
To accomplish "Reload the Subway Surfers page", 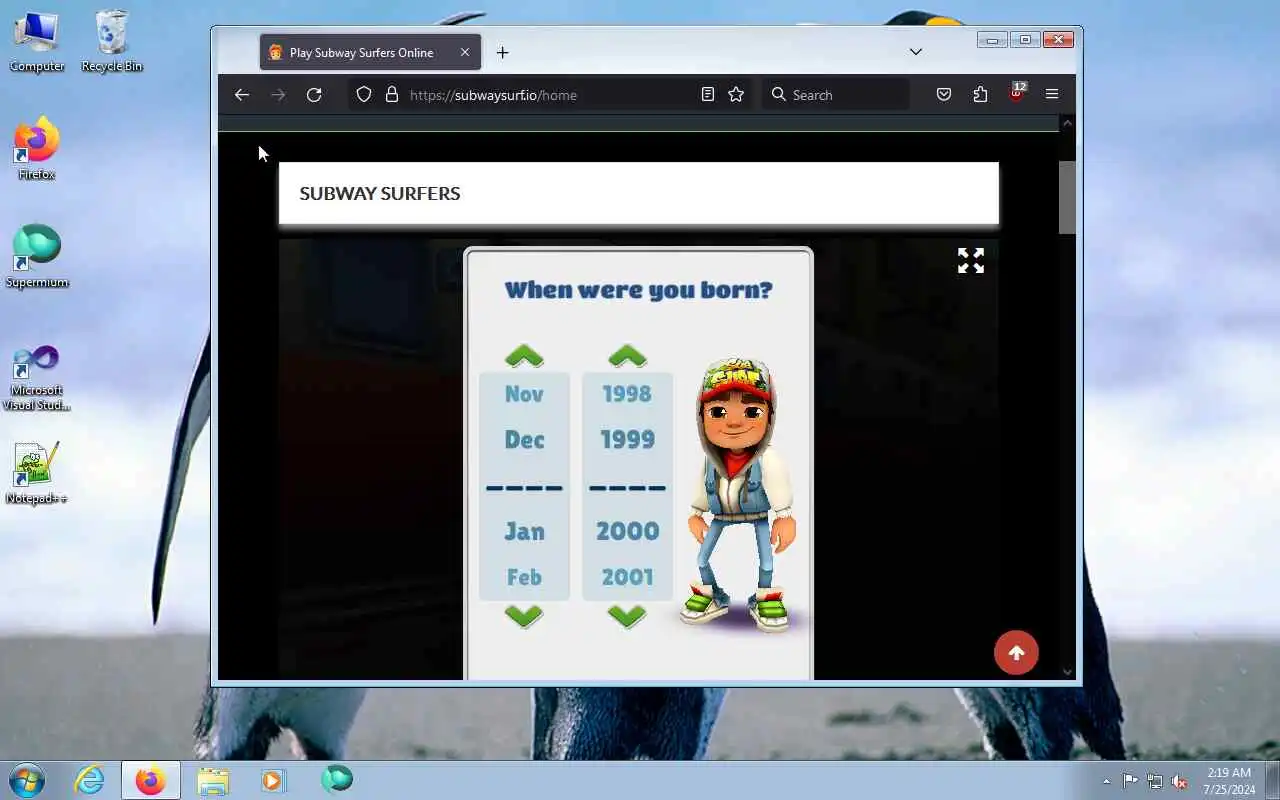I will tap(314, 94).
